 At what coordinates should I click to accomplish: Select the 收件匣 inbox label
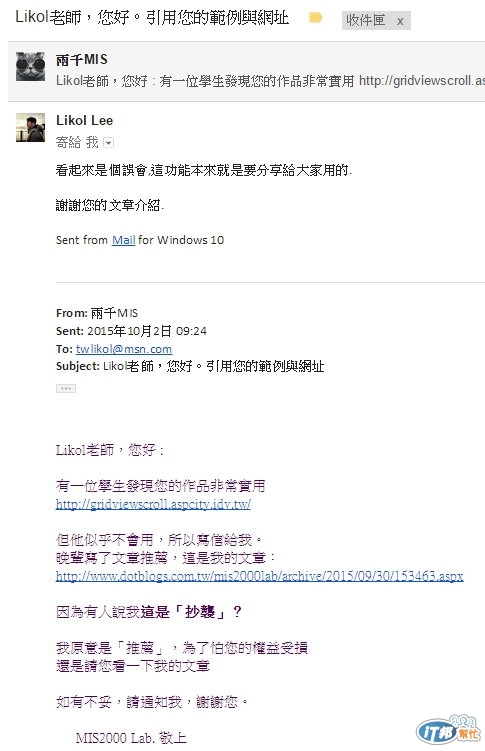[x=366, y=21]
